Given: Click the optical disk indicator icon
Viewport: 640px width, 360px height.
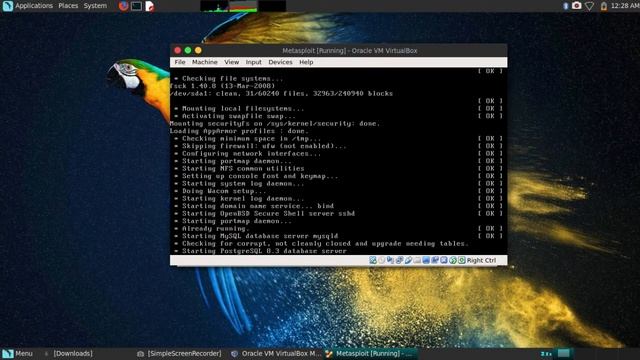Looking at the screenshot, I should [x=382, y=260].
